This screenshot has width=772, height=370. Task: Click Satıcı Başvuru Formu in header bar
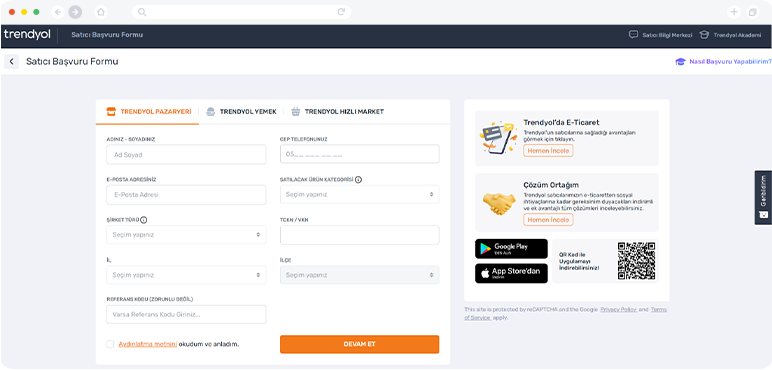click(x=107, y=35)
